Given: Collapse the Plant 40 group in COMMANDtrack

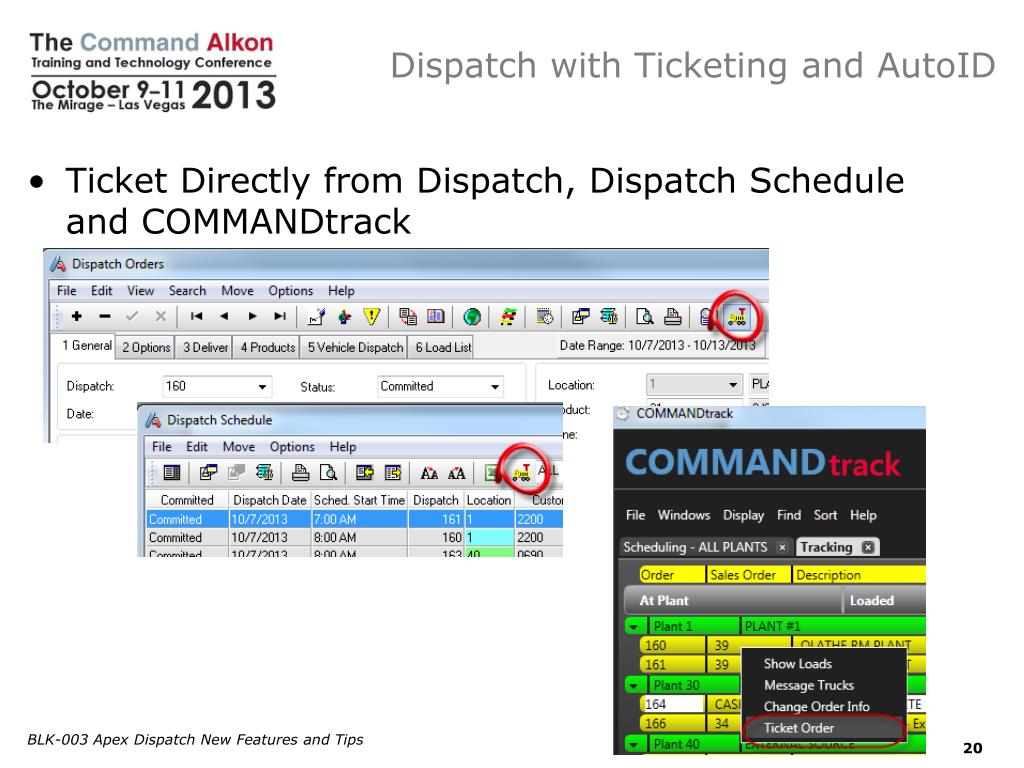Looking at the screenshot, I should tap(633, 744).
